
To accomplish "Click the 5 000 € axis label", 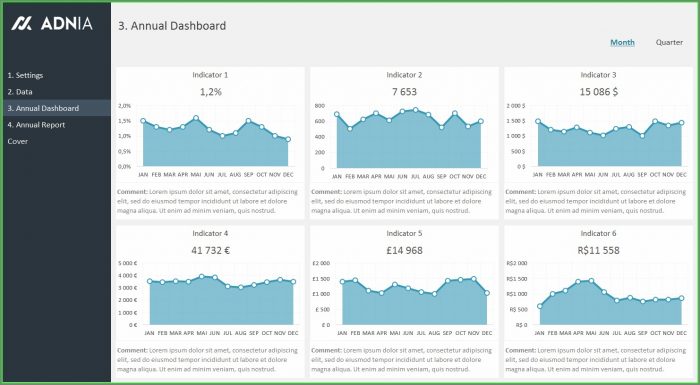I will coord(128,264).
